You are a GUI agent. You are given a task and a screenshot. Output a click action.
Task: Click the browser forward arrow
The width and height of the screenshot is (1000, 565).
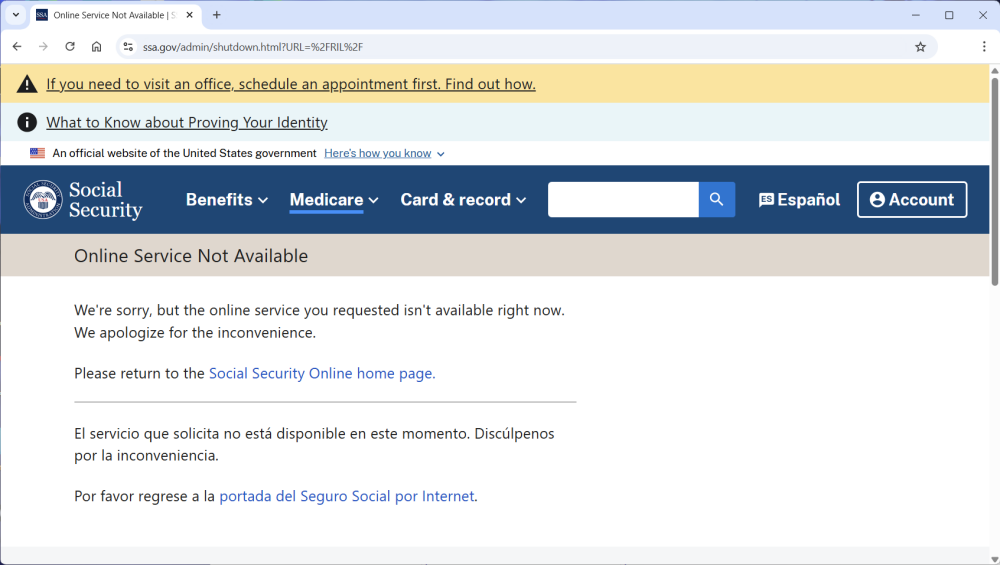[x=43, y=47]
